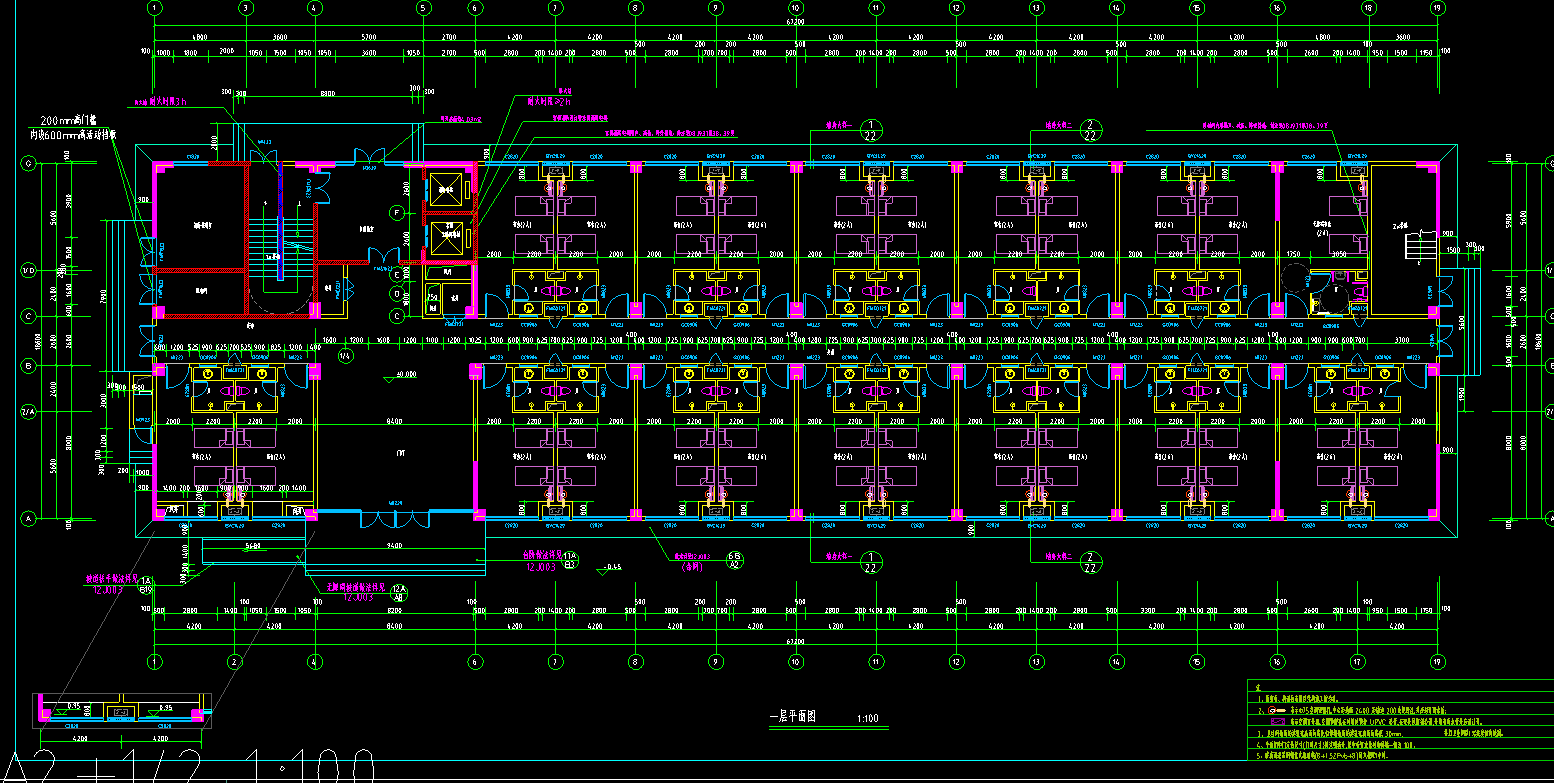Screen dimensions: 1554x783
Task: Click grid axis bubble E beside the elevators
Action: 397,274
